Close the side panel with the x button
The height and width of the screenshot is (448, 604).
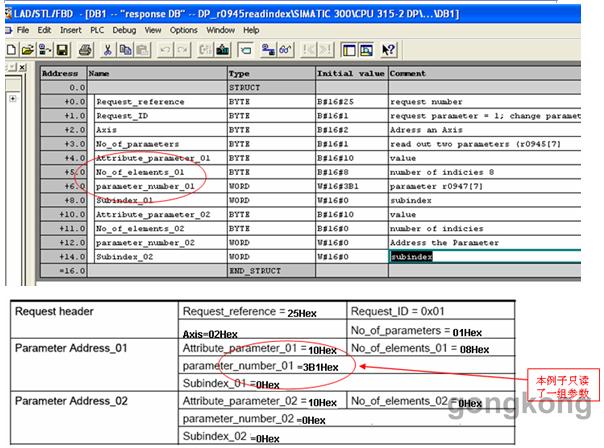(x=22, y=67)
